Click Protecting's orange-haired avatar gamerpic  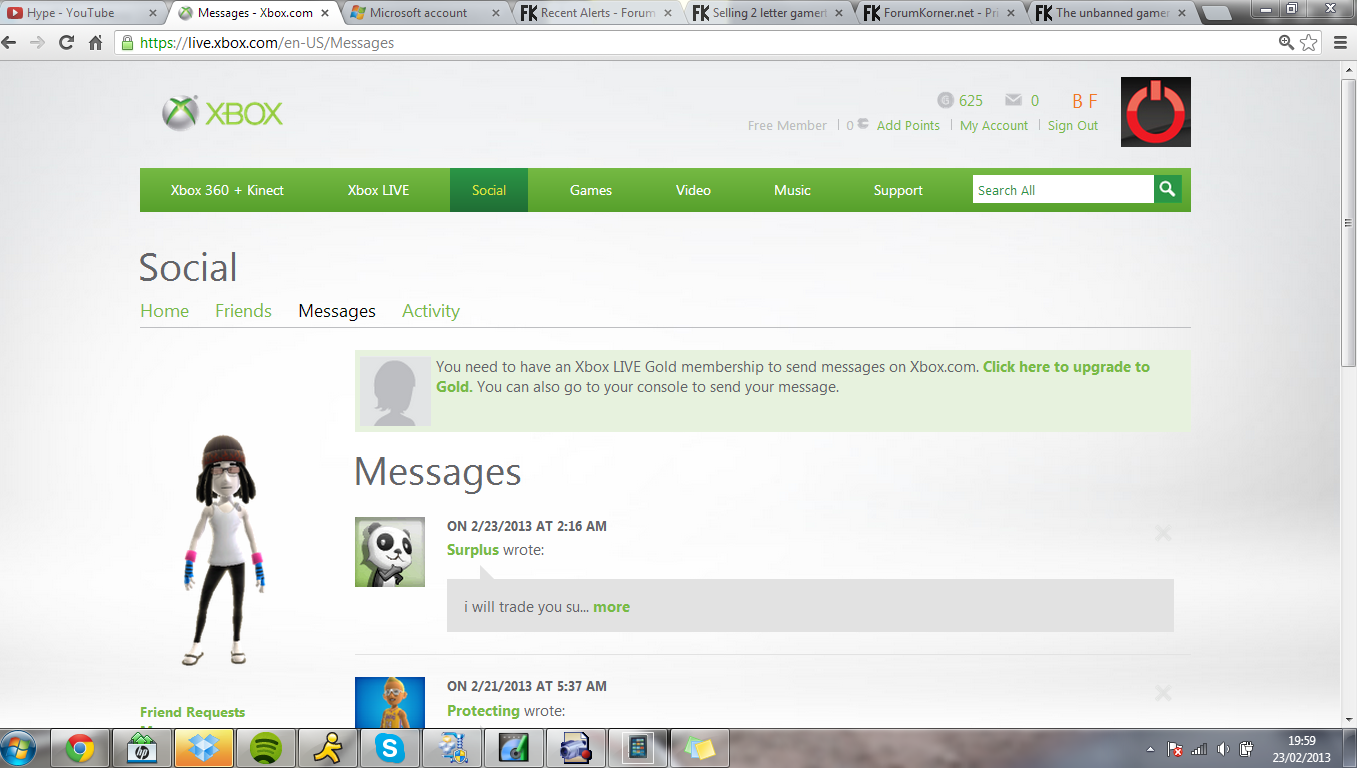click(390, 702)
